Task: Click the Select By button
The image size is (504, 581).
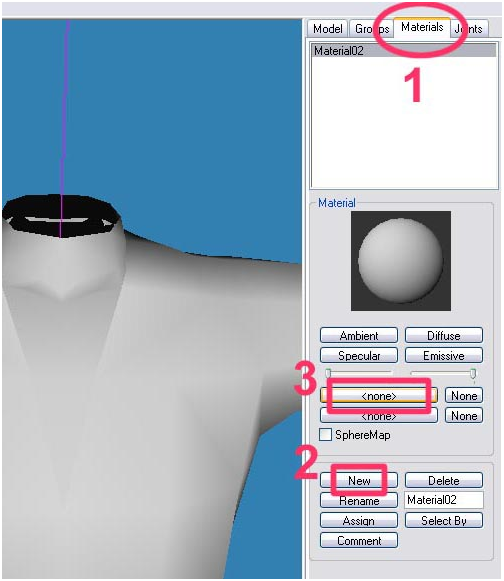Action: (x=444, y=520)
